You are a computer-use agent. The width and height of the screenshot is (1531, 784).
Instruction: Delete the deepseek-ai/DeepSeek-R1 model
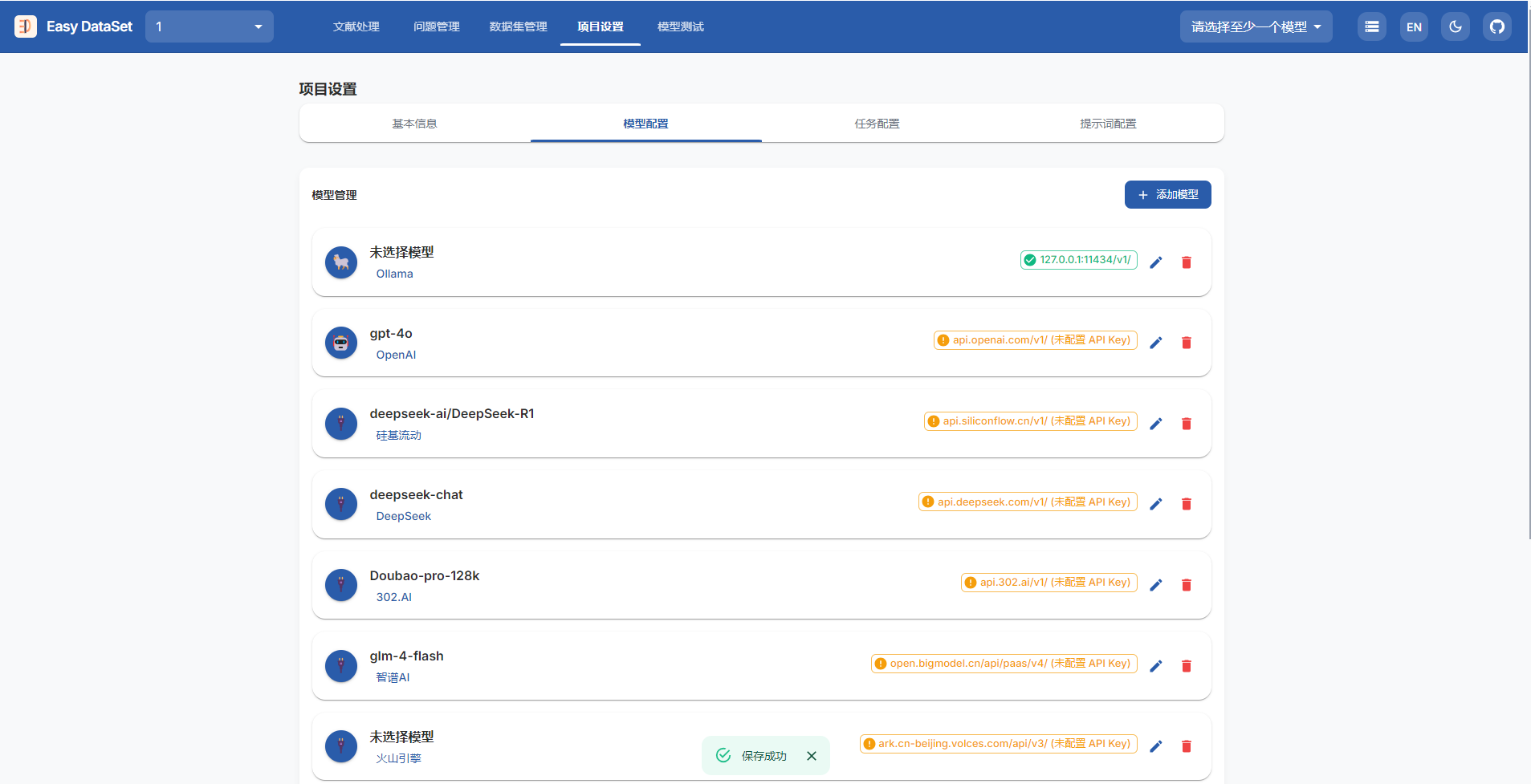point(1187,424)
